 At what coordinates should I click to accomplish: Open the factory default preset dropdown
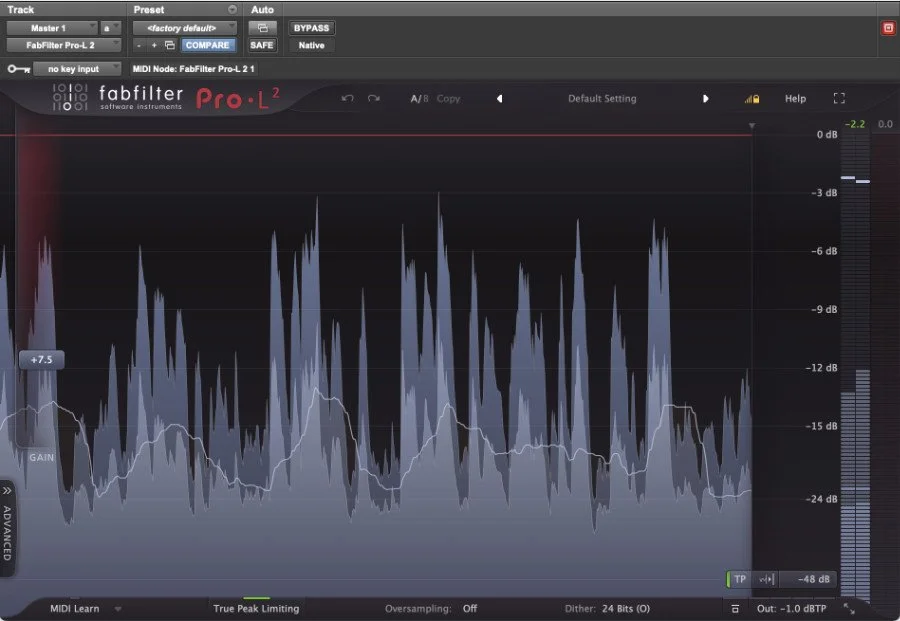(x=185, y=28)
